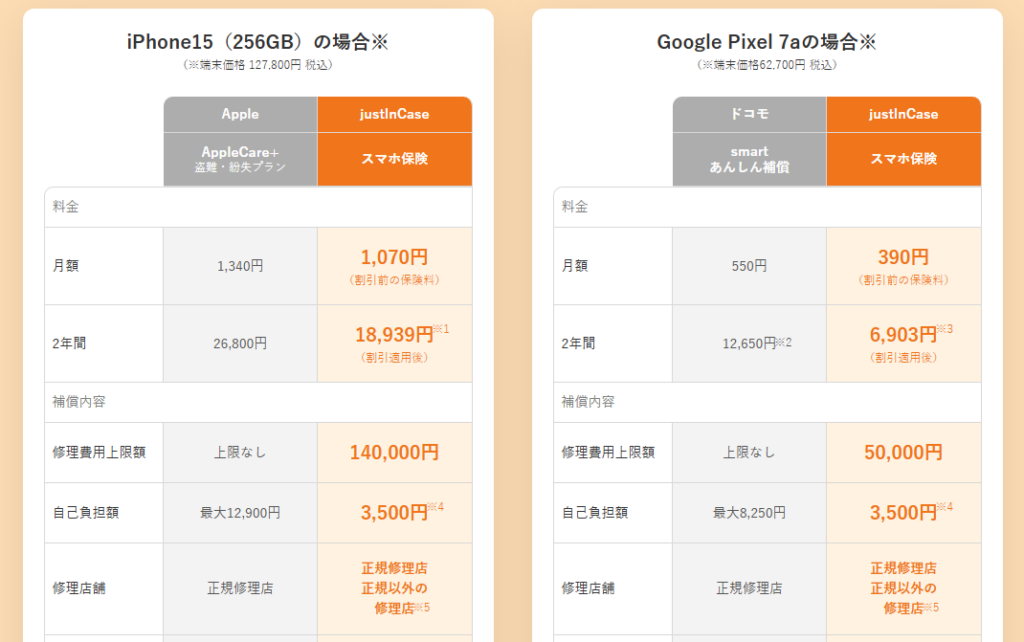The image size is (1024, 642).
Task: Click スマホ保険 header in iPhone15 table
Action: (394, 159)
